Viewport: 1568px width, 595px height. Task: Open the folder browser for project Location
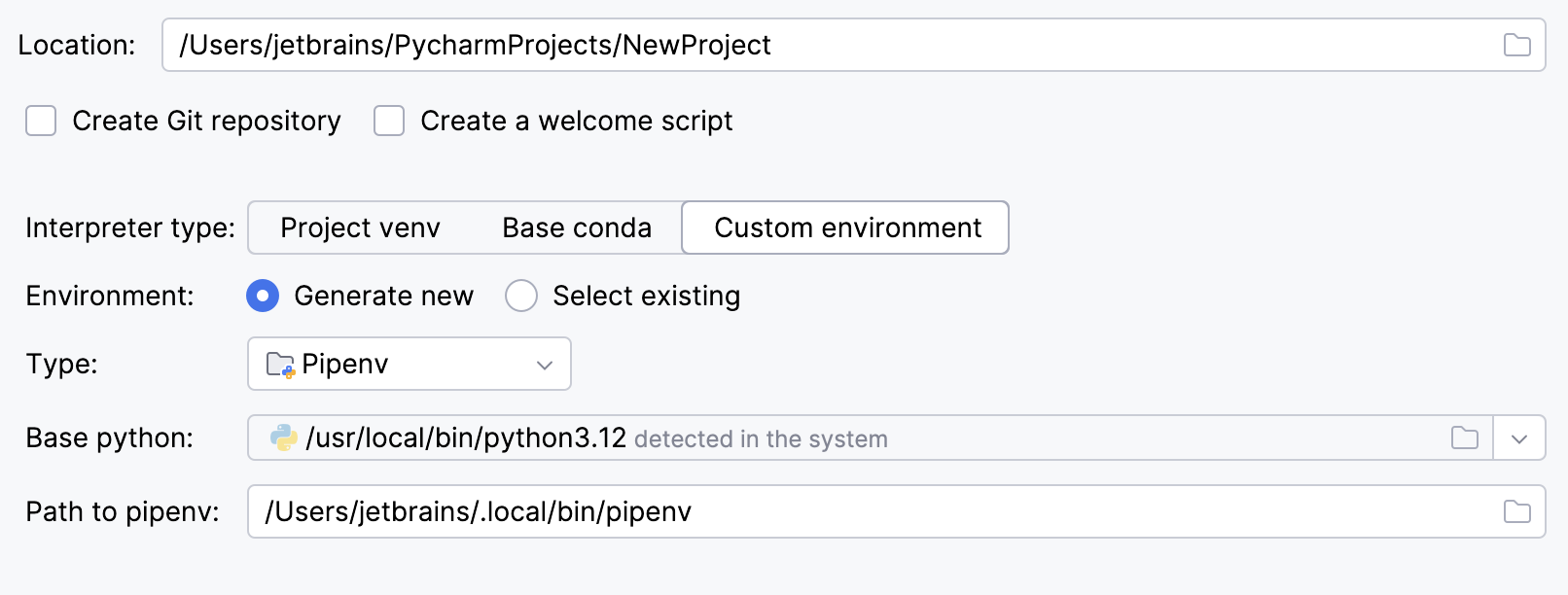pyautogui.click(x=1519, y=44)
